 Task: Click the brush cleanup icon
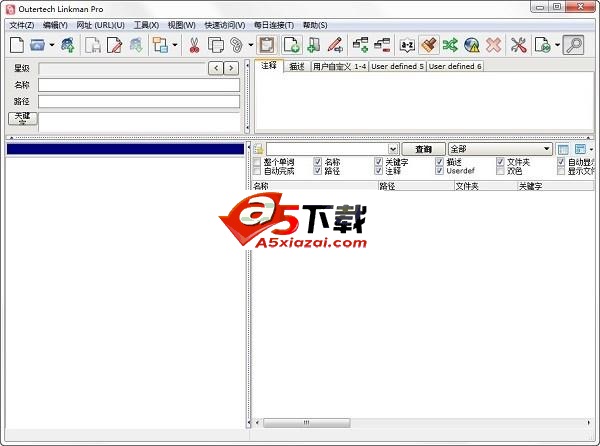pos(429,45)
